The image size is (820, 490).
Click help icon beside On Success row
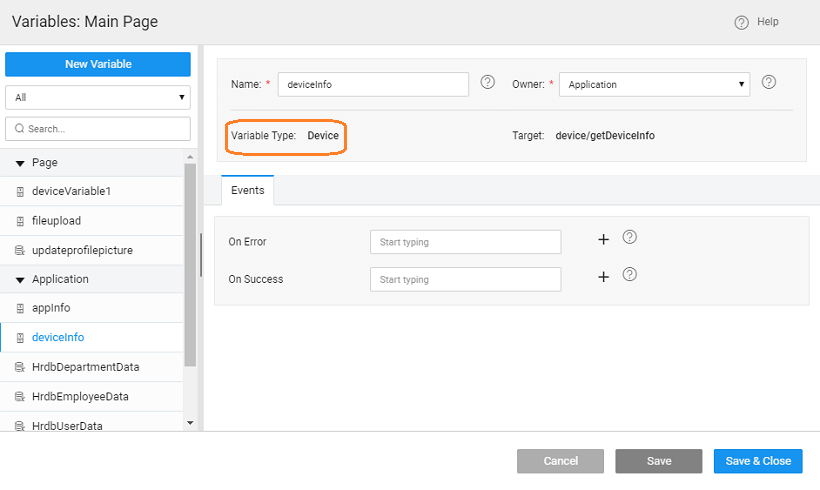coord(630,275)
